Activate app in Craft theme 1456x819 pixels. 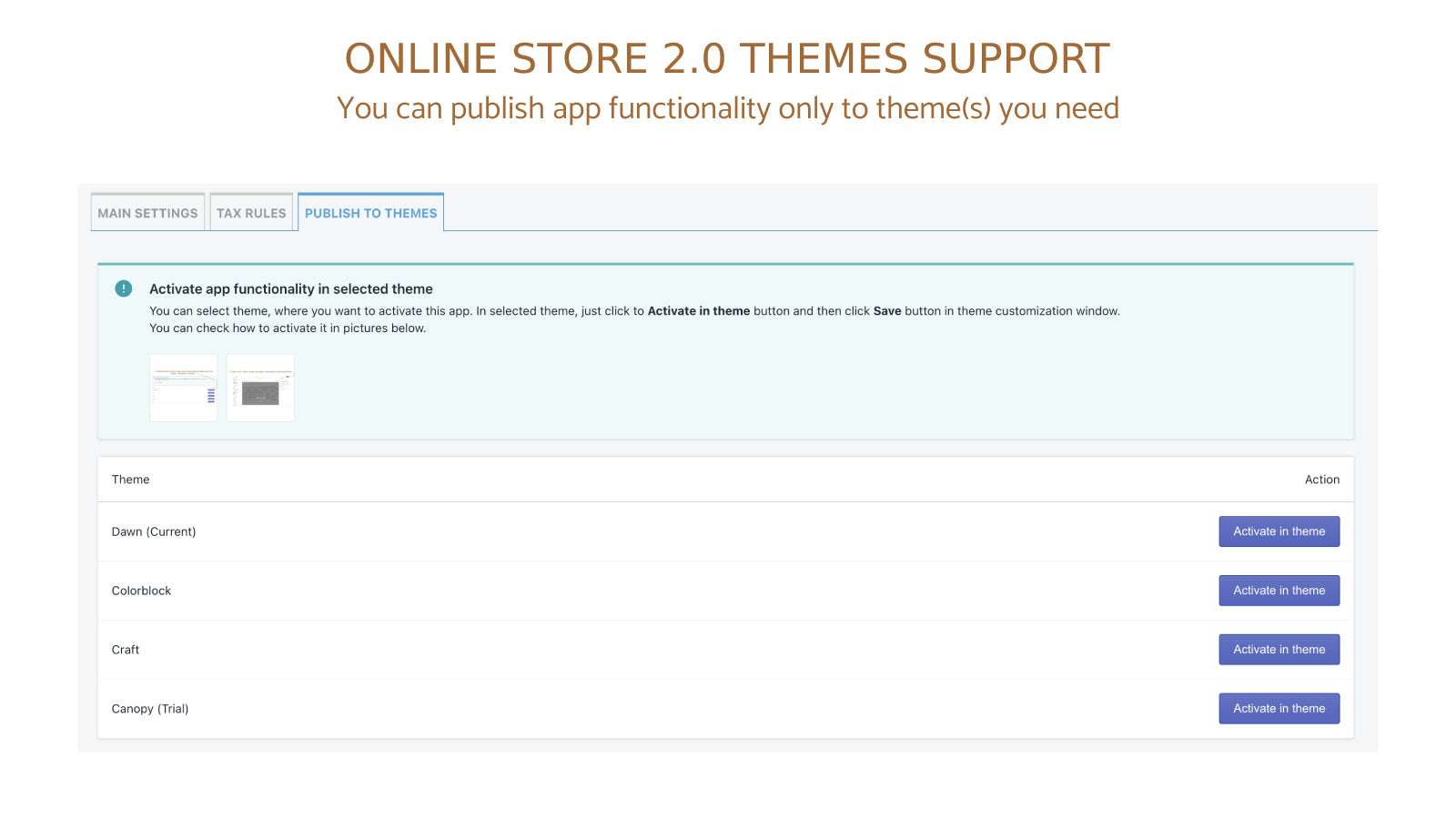point(1279,649)
